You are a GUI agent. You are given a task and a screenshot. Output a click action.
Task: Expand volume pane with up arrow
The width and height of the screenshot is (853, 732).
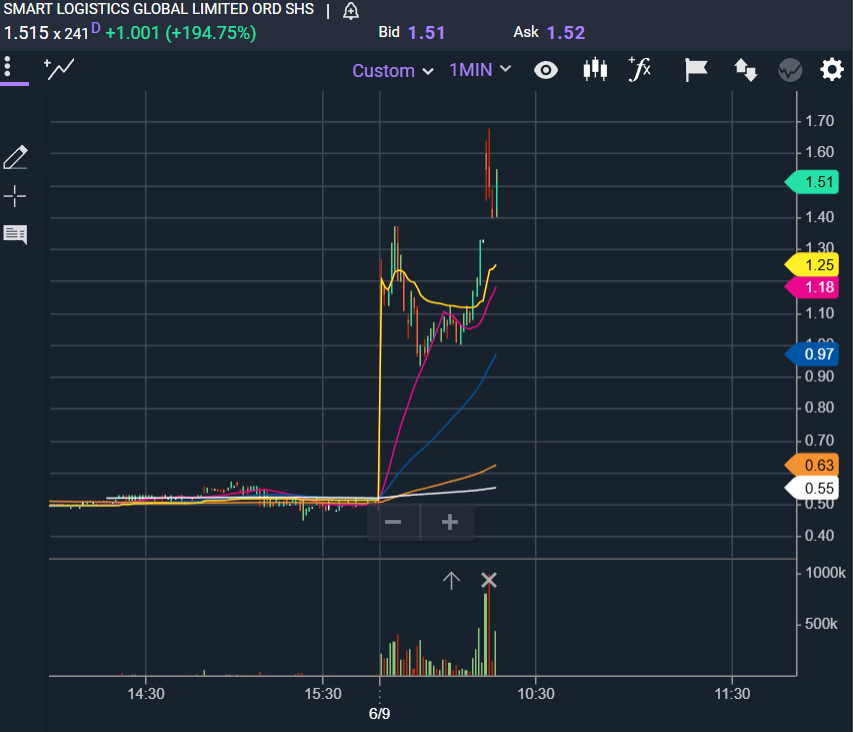[x=451, y=580]
